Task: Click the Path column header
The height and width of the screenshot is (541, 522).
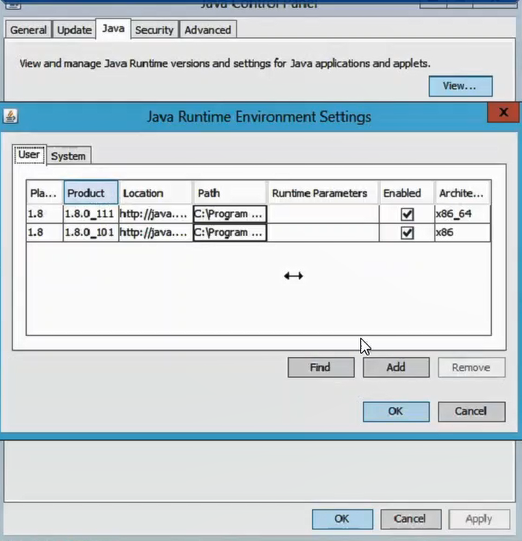Action: (x=230, y=193)
